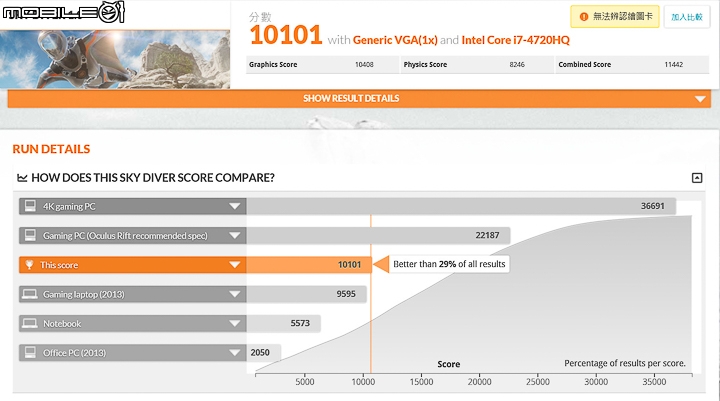The height and width of the screenshot is (401, 720).
Task: Click the Combined Score cell
Action: coord(632,64)
